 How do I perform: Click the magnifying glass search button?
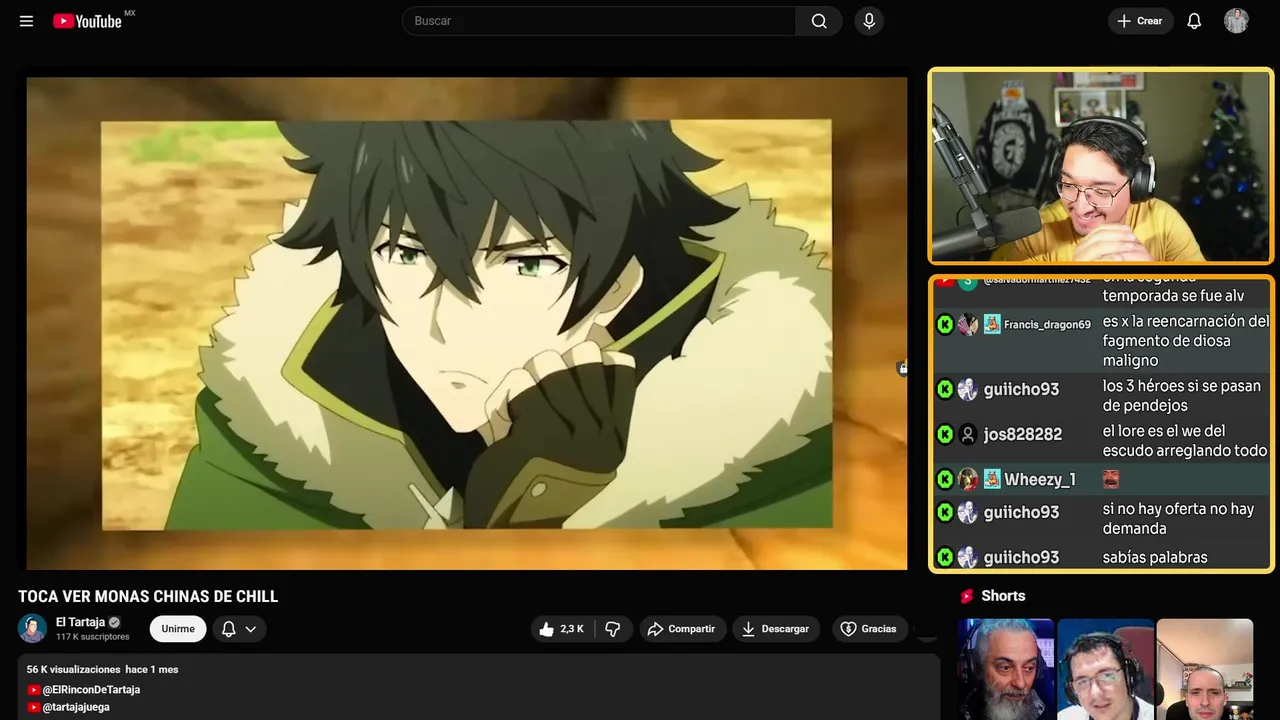click(819, 21)
